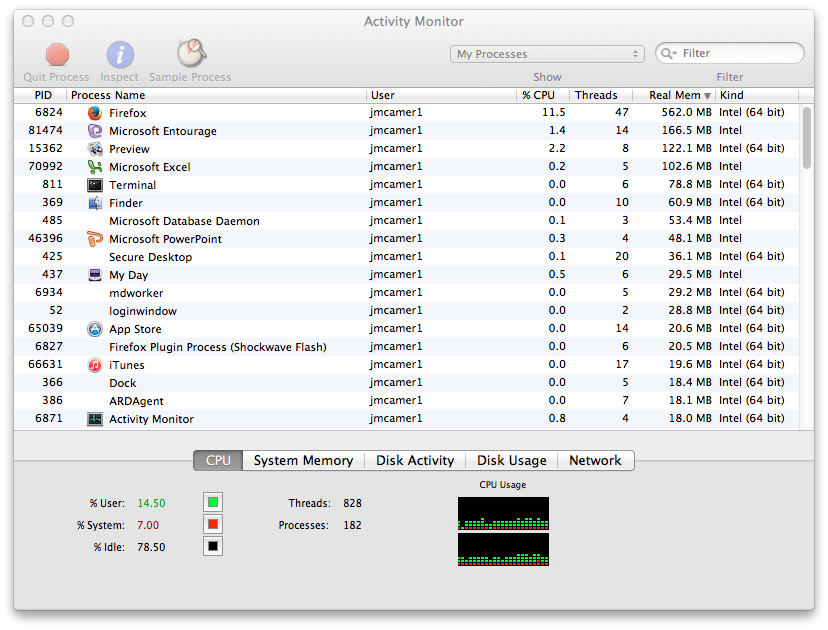The width and height of the screenshot is (828, 630).
Task: Click the green % User color swatch
Action: point(213,502)
